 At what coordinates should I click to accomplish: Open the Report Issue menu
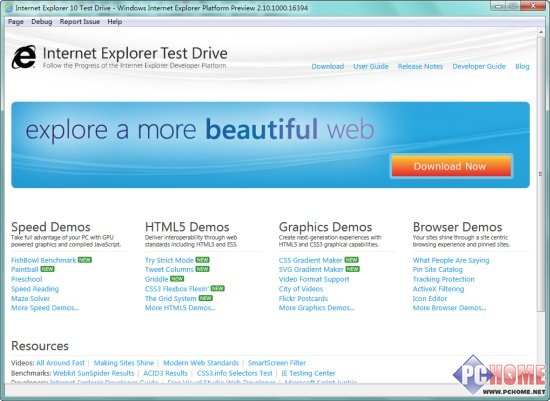pyautogui.click(x=80, y=22)
